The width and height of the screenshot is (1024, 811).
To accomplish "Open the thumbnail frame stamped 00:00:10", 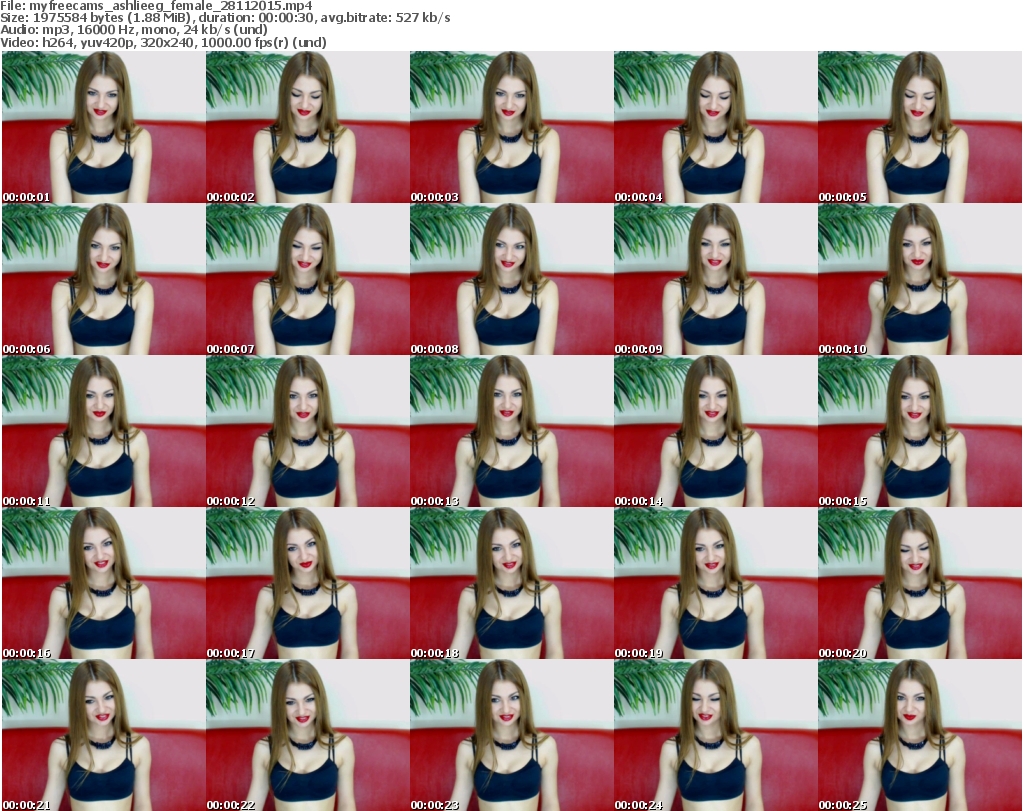I will pos(920,279).
